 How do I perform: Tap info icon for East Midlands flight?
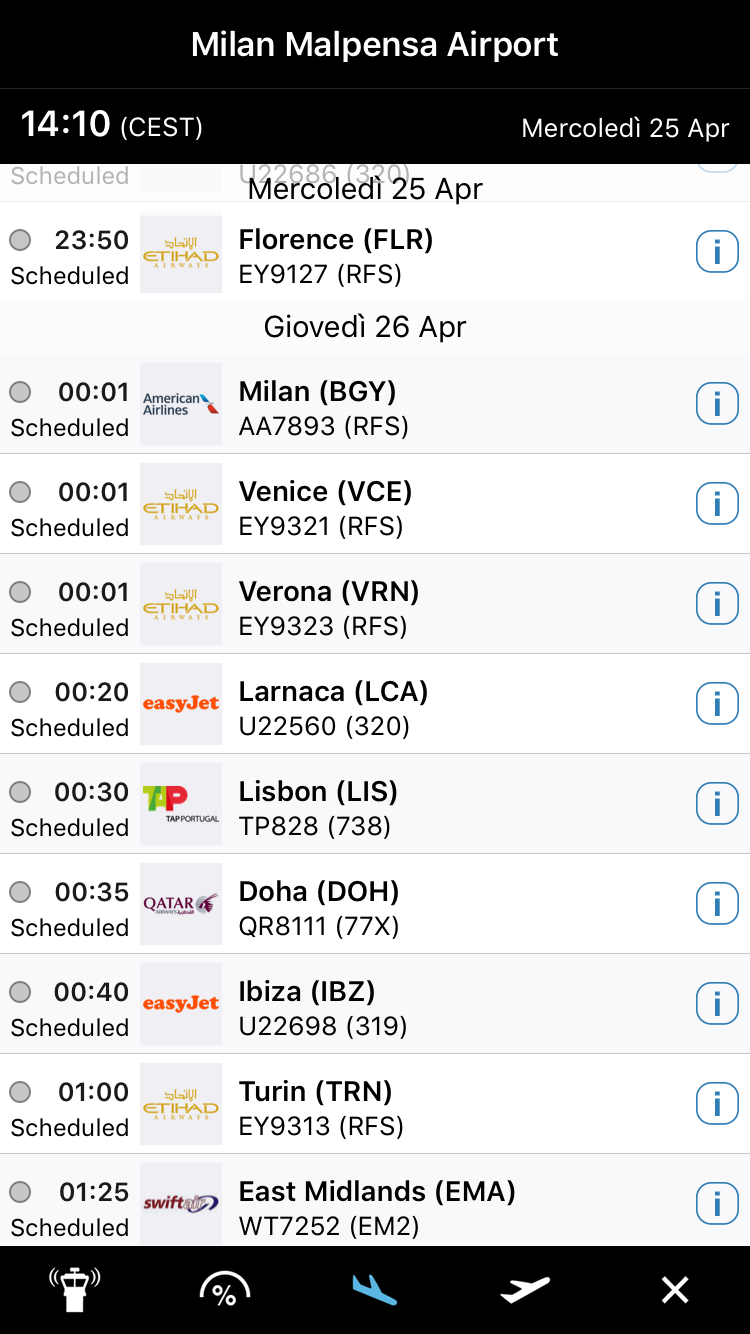[717, 1203]
